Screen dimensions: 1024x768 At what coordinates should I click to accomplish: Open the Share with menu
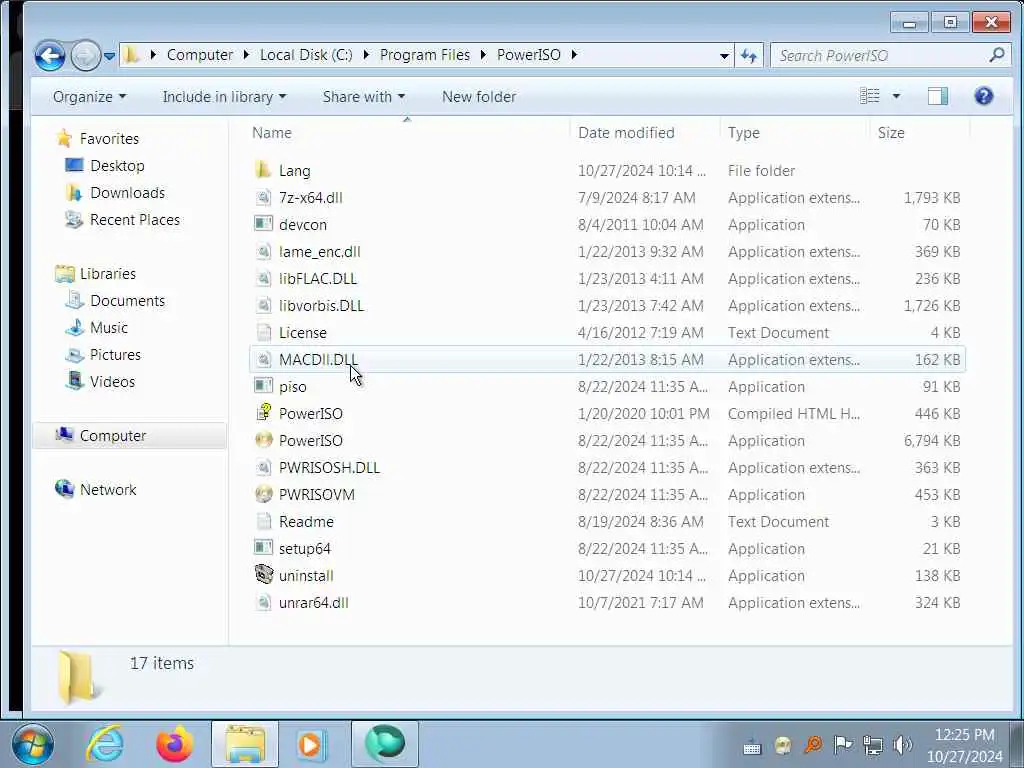coord(364,97)
